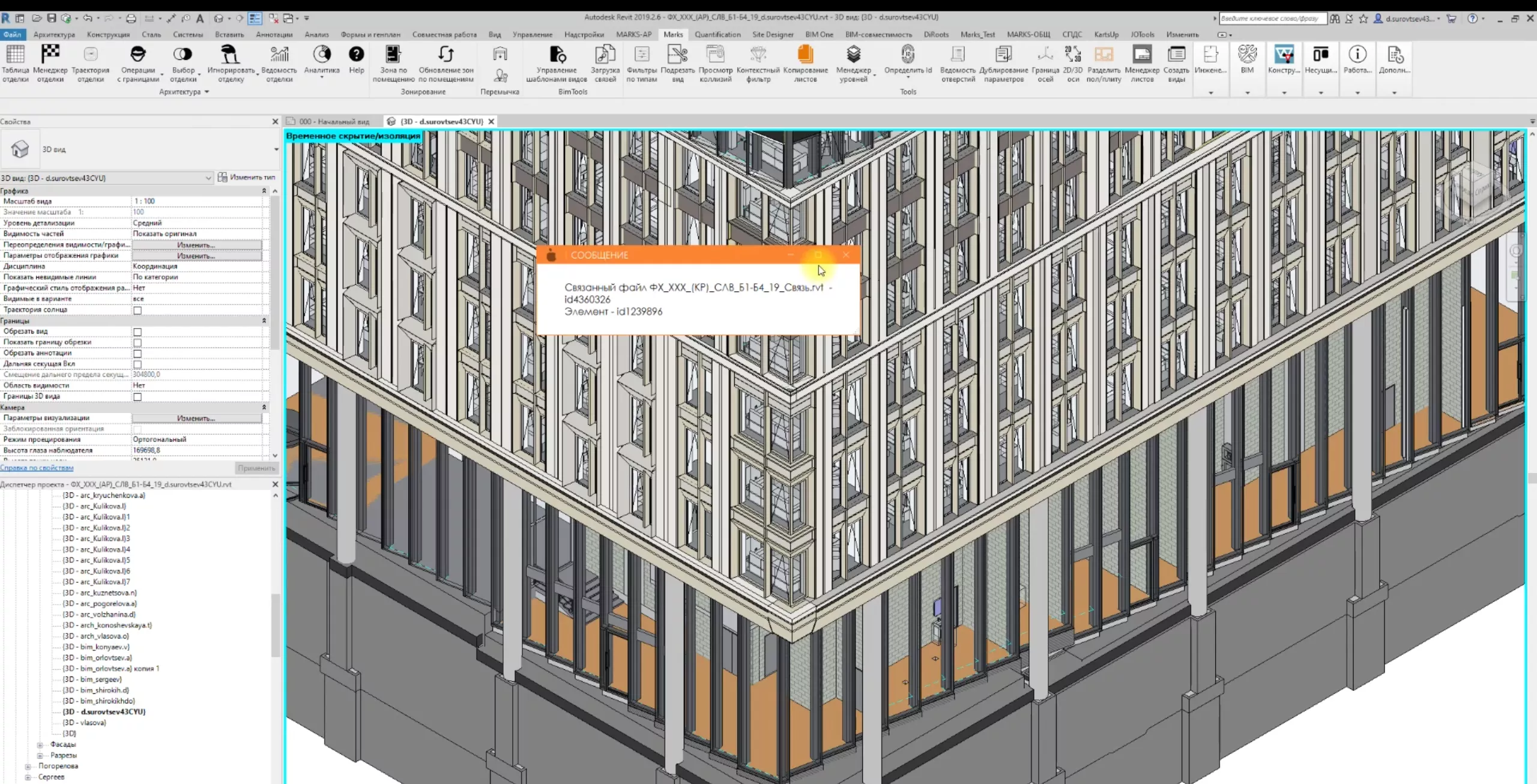This screenshot has width=1537, height=784.
Task: Toggle the Границы 3D вида checkbox
Action: click(x=137, y=397)
